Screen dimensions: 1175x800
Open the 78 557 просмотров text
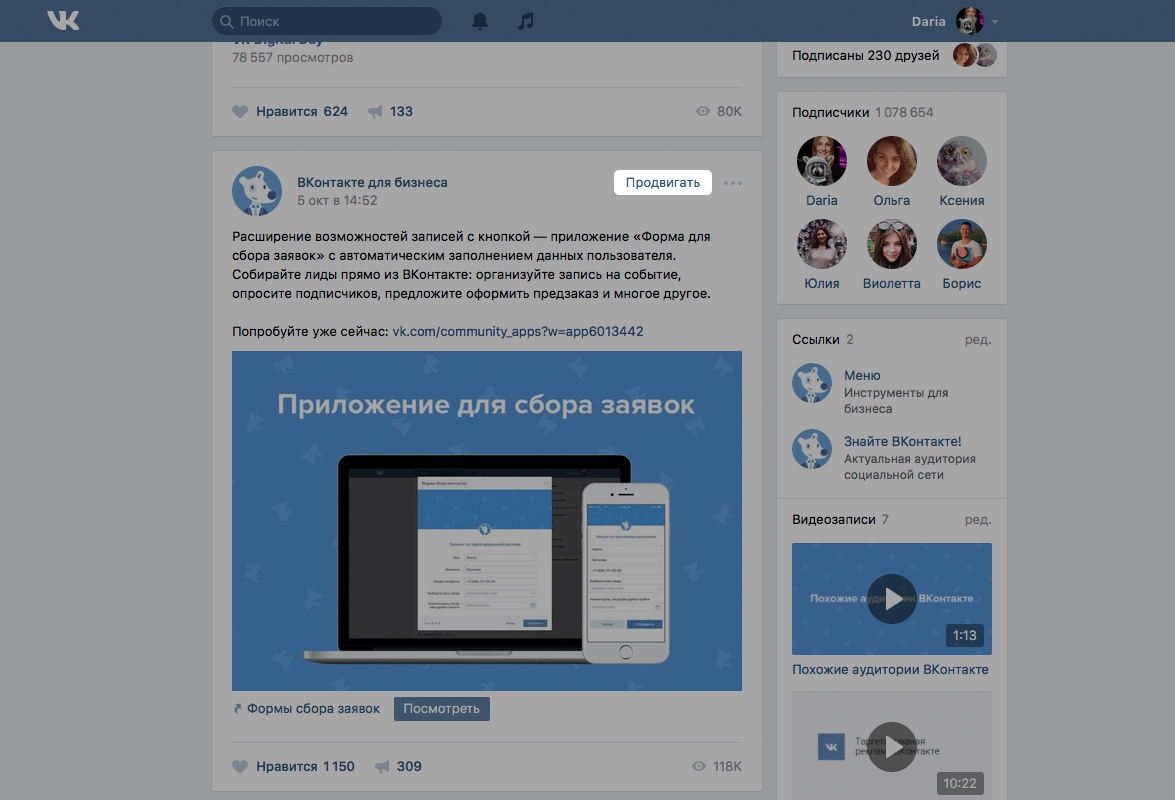point(292,58)
